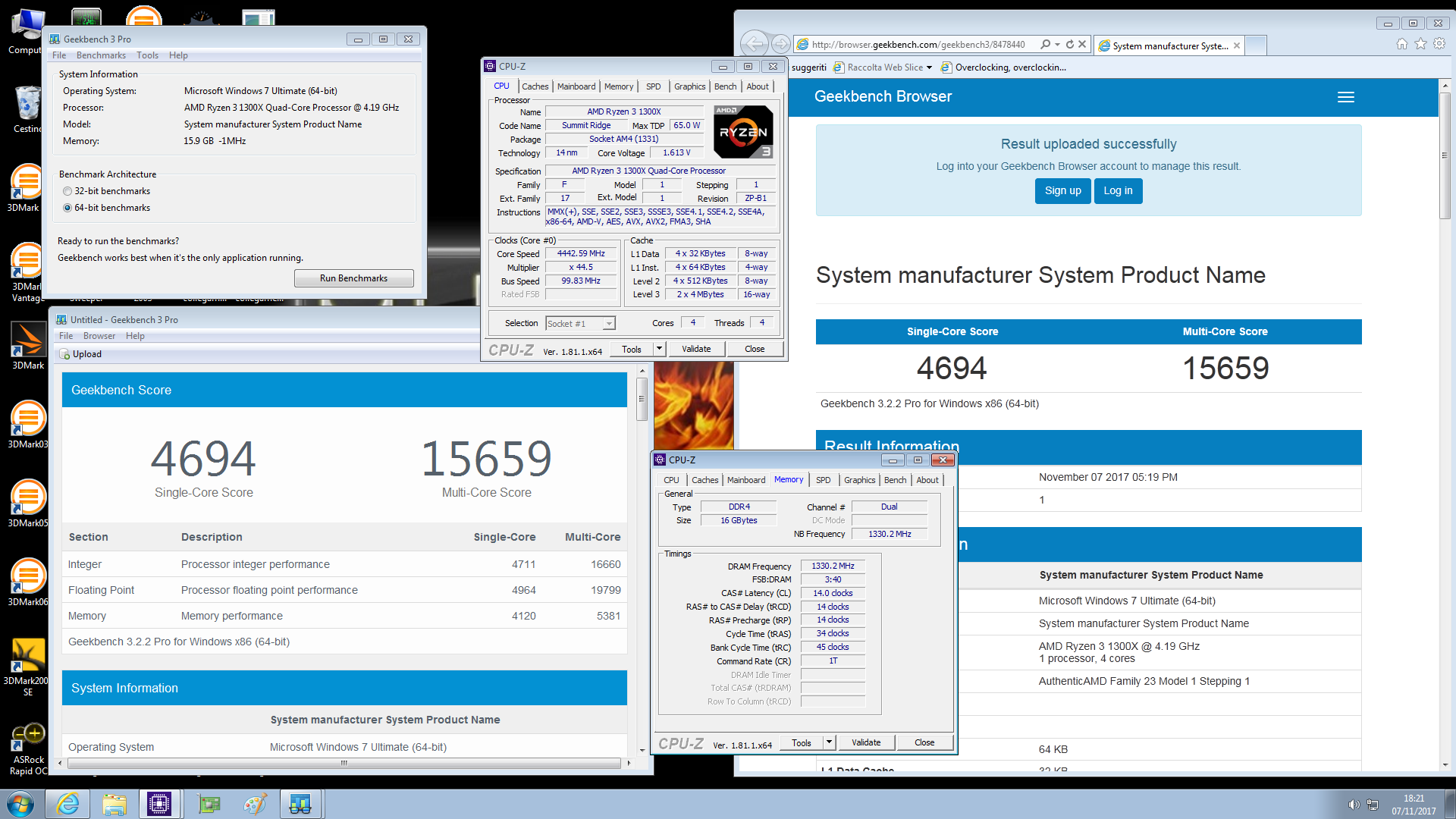Open Windows Explorer folder in taskbar
This screenshot has height=819, width=1456.
coord(115,804)
